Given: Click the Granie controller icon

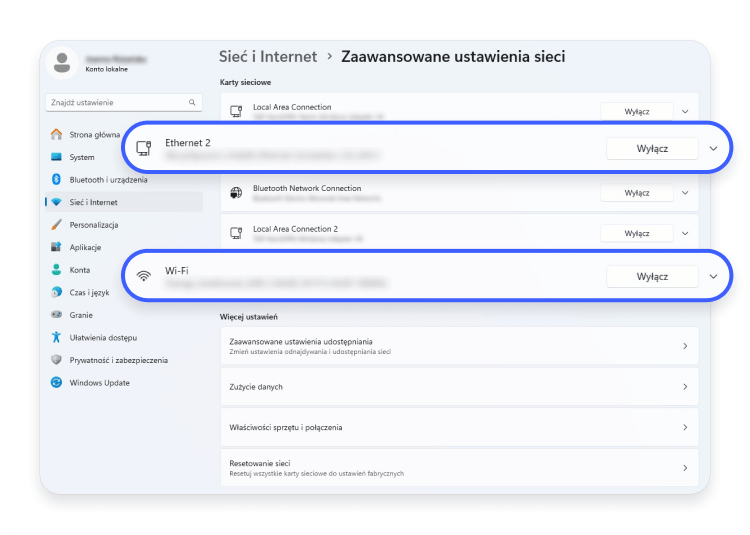Looking at the screenshot, I should [x=56, y=315].
